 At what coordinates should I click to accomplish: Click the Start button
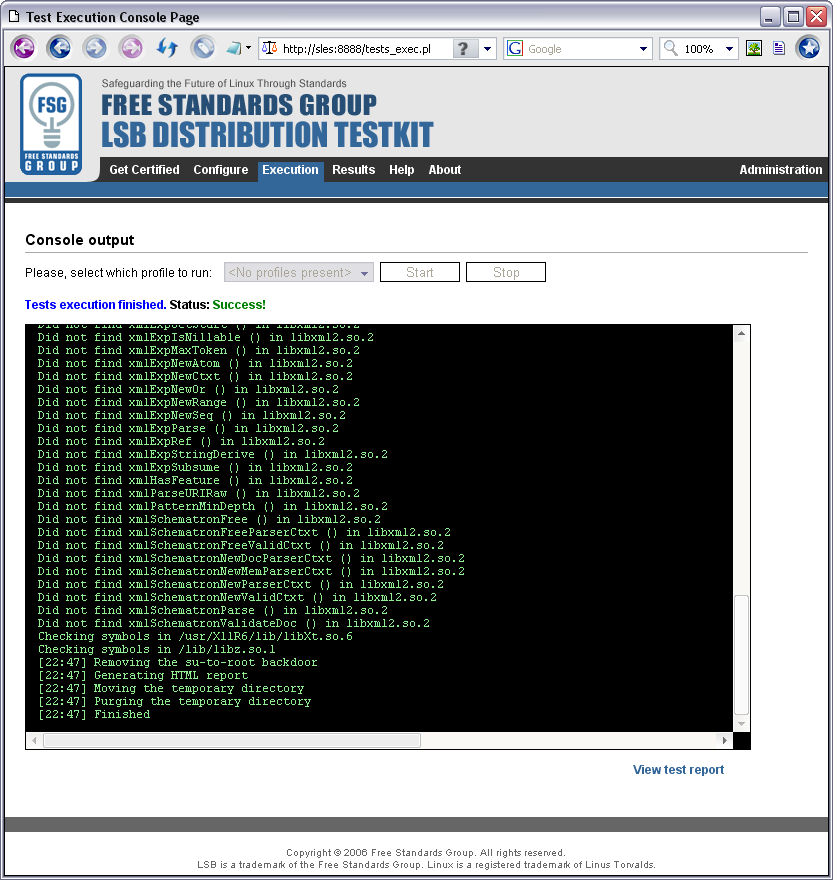pos(420,272)
